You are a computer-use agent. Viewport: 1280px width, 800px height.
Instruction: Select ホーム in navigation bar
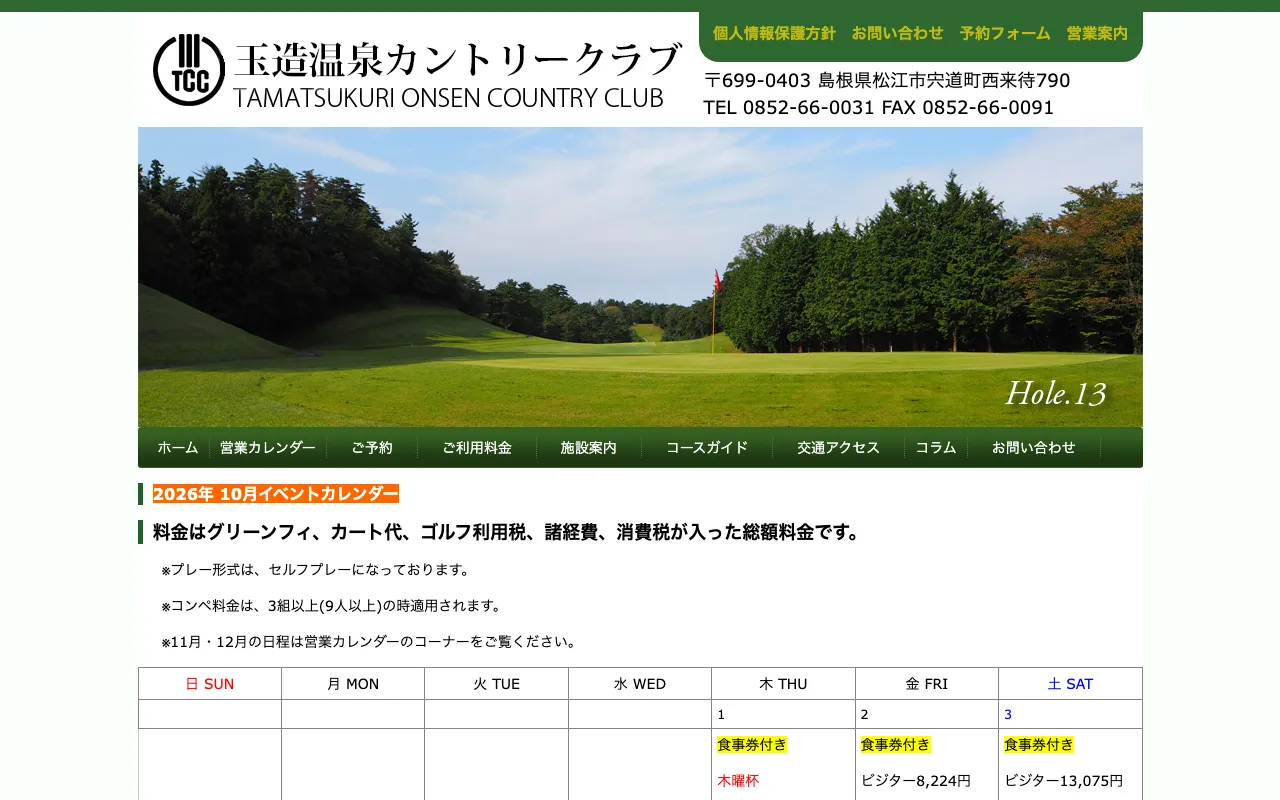[x=178, y=448]
